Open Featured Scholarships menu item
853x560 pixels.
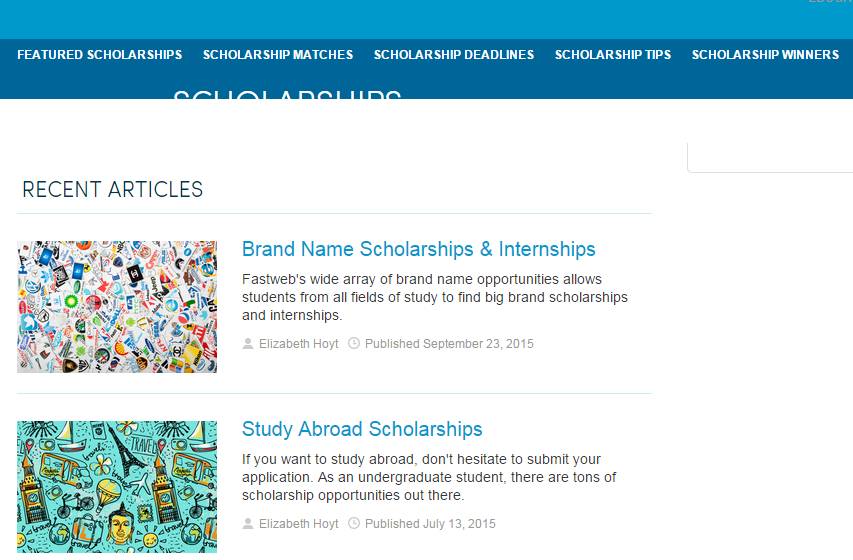click(99, 55)
